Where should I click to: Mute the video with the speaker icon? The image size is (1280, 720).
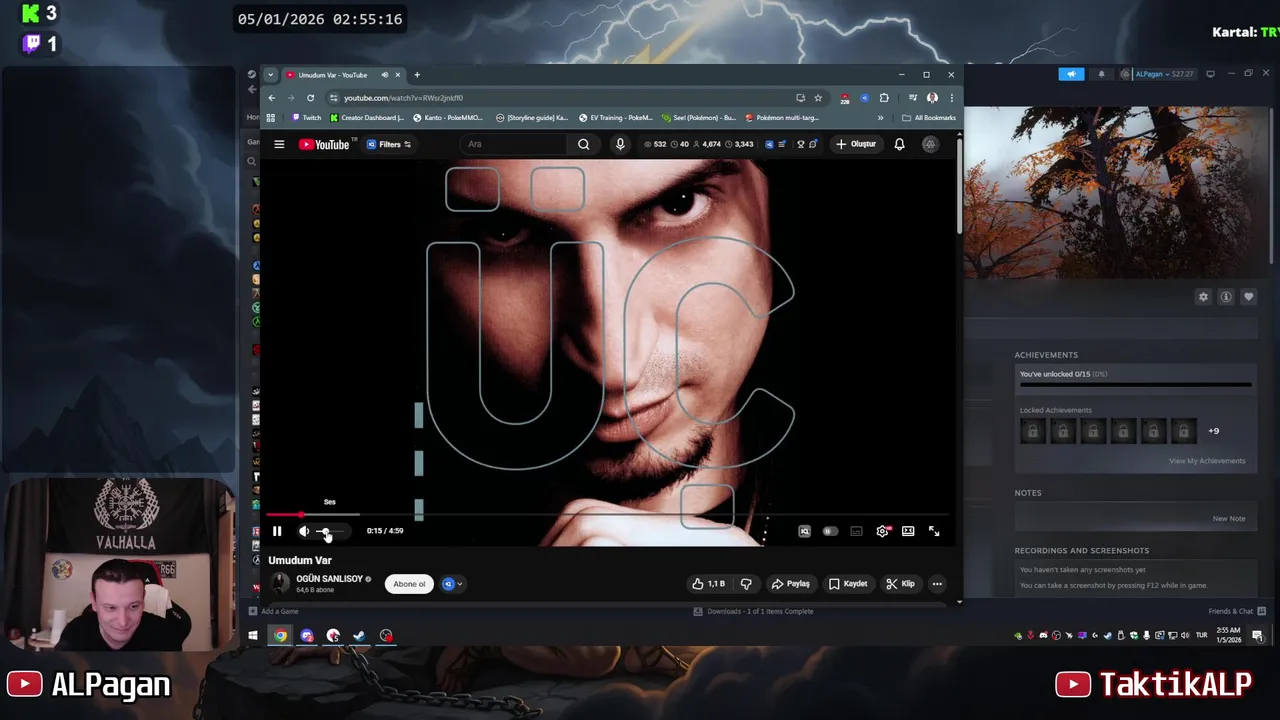pyautogui.click(x=304, y=531)
